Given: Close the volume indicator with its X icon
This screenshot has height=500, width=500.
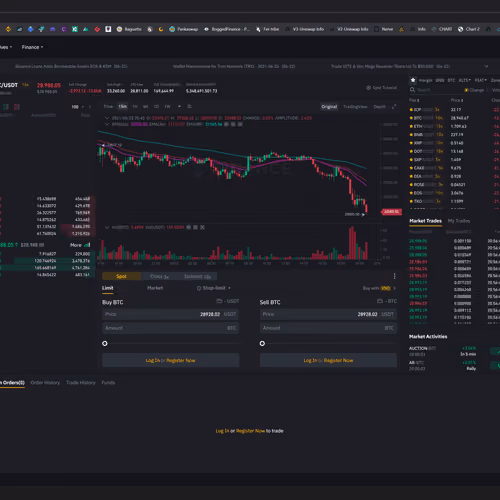Looking at the screenshot, I should coord(202,227).
